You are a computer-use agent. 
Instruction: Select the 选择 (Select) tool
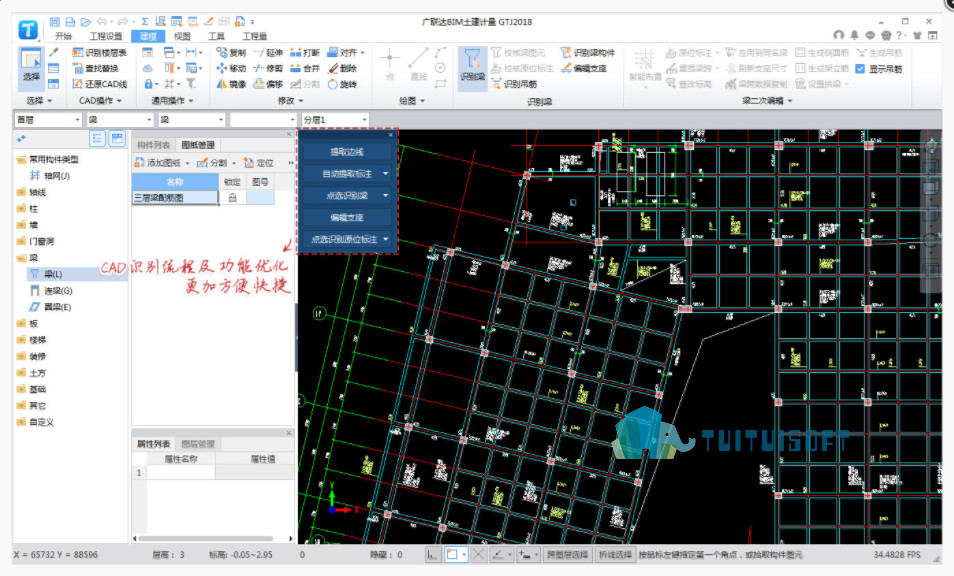(31, 68)
